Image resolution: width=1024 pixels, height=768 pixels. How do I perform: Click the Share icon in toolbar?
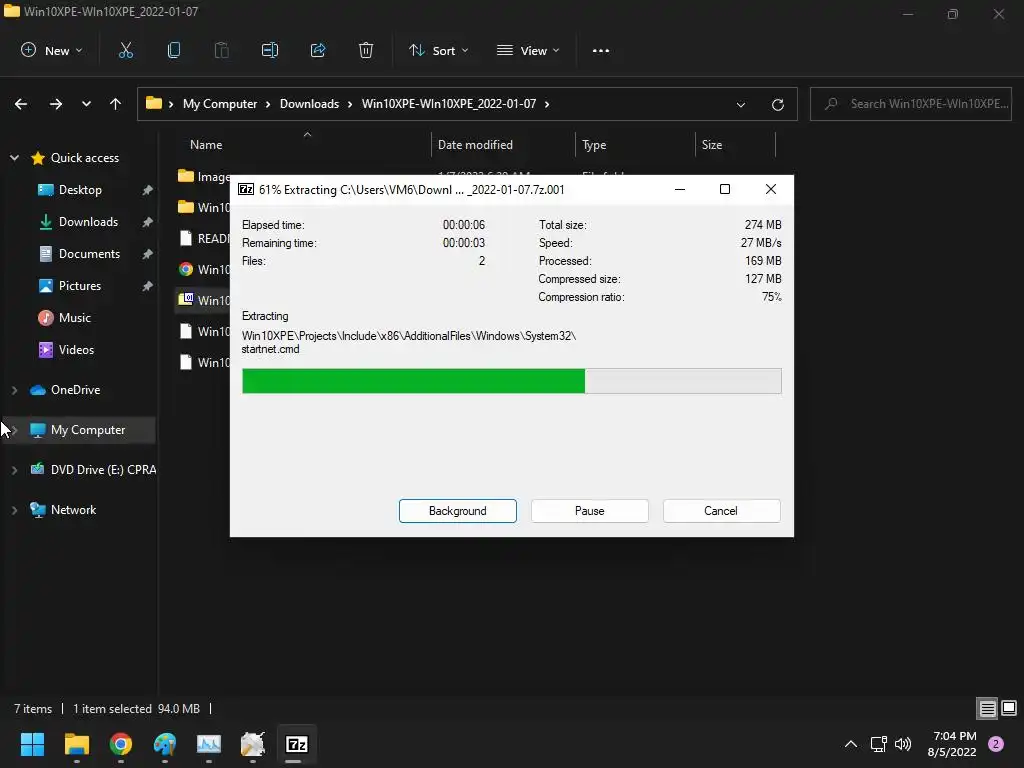pos(318,50)
